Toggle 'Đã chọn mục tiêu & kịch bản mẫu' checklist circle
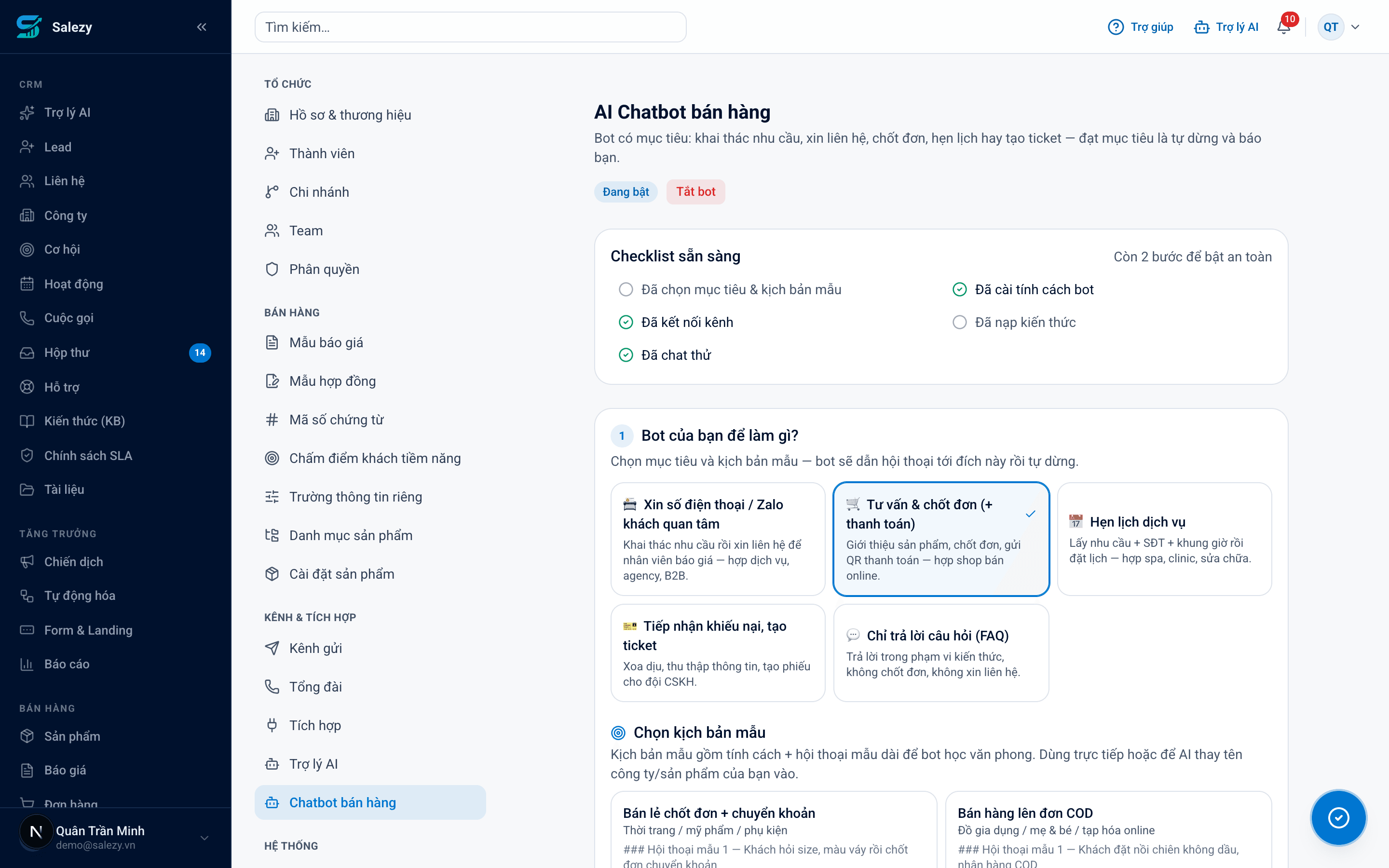 click(626, 289)
